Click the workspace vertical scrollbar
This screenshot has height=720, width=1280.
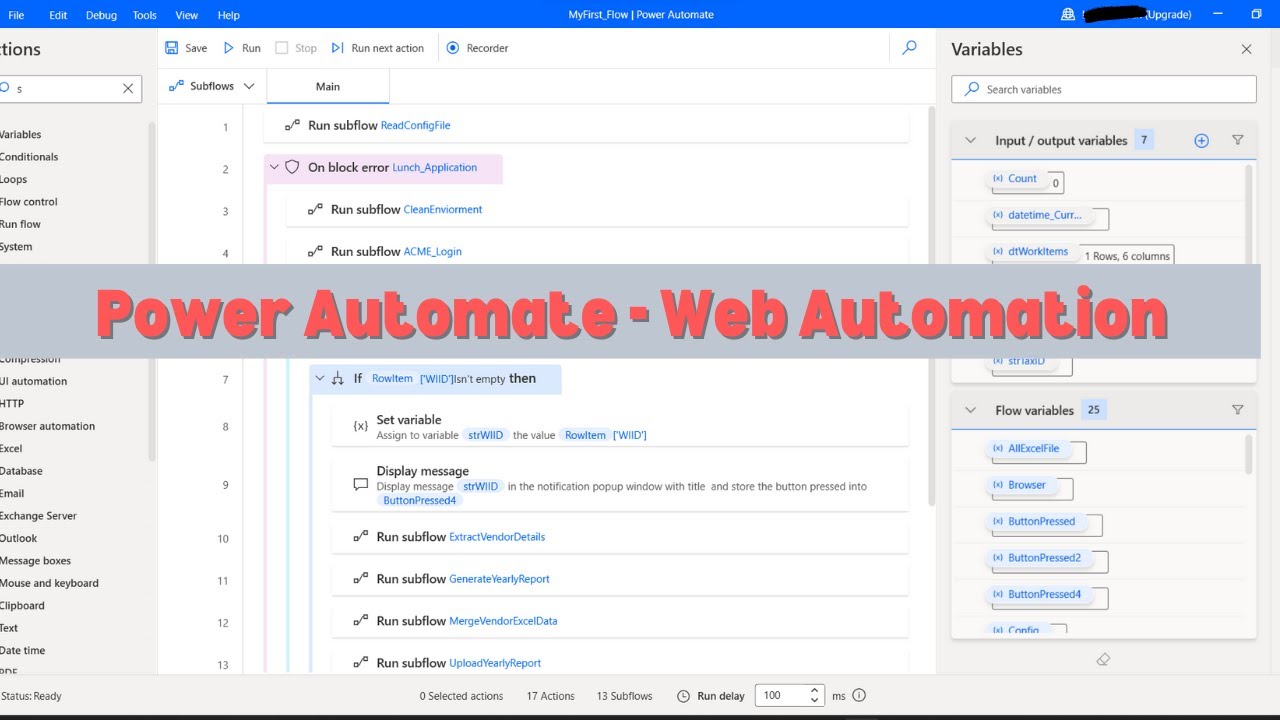pyautogui.click(x=931, y=305)
